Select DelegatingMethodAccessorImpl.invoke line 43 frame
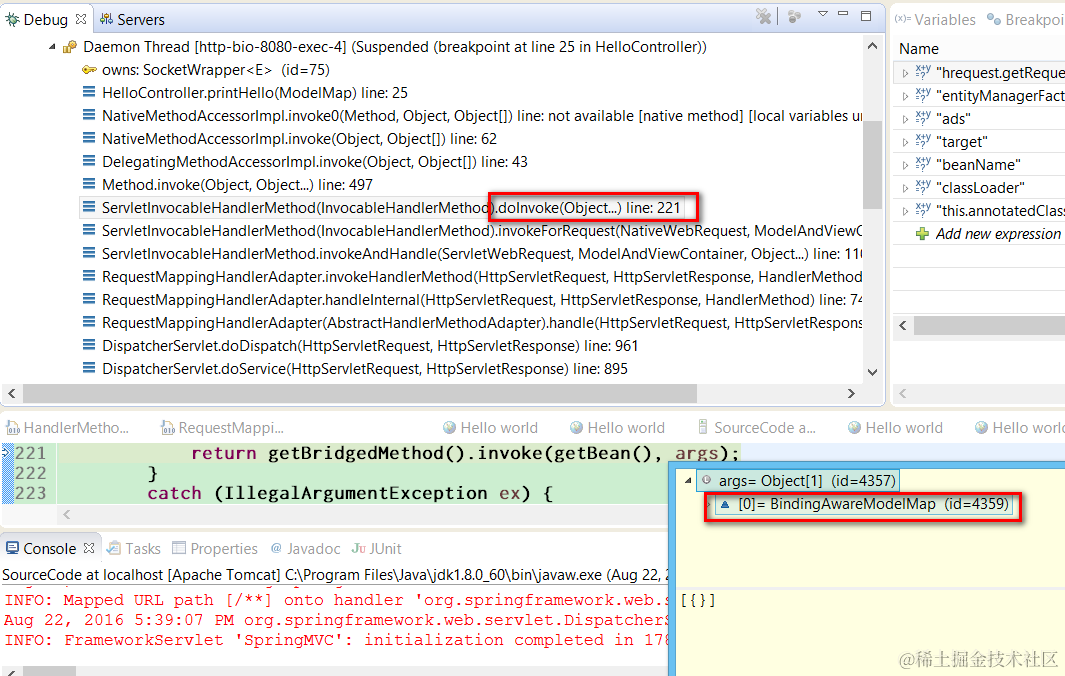1065x676 pixels. click(314, 162)
